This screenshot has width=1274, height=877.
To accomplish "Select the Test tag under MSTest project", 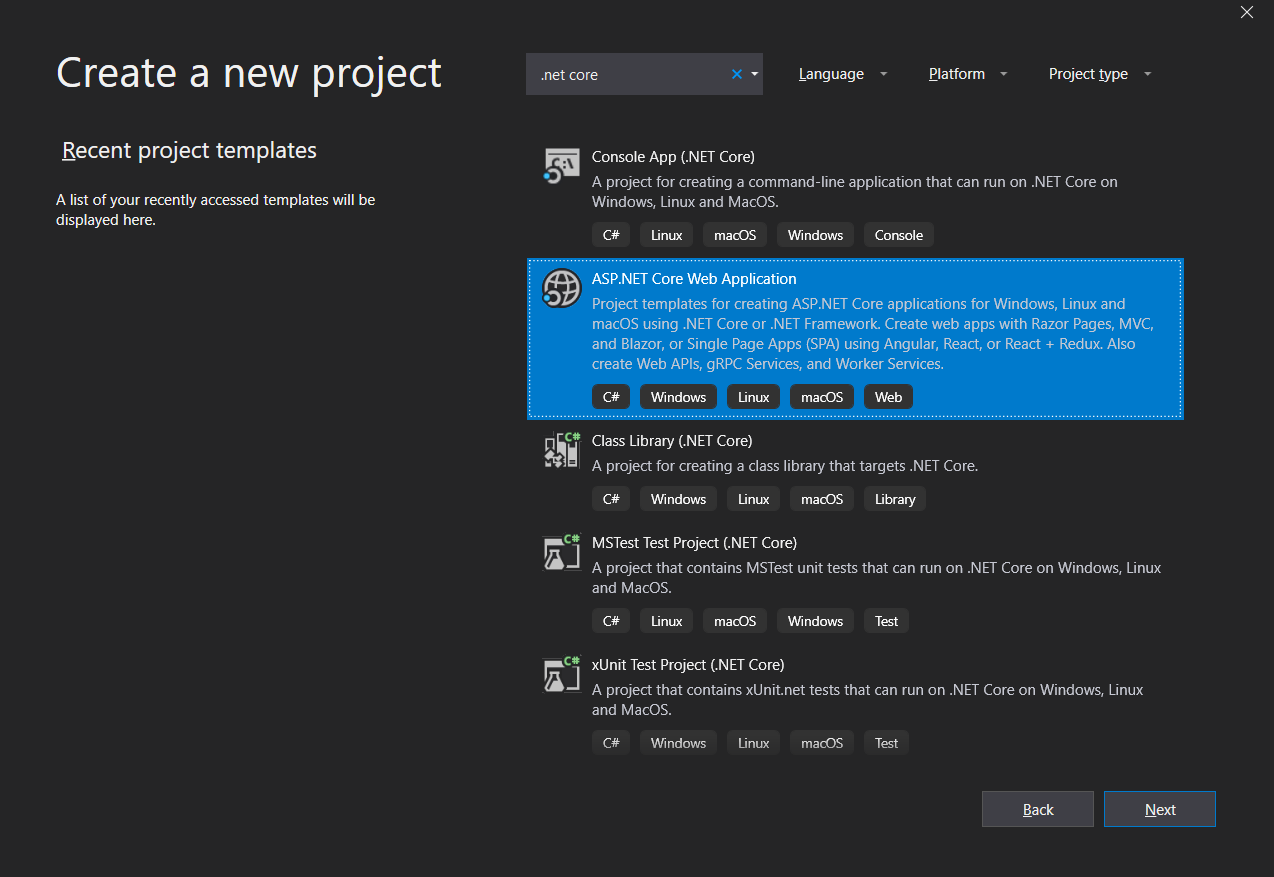I will coord(886,620).
